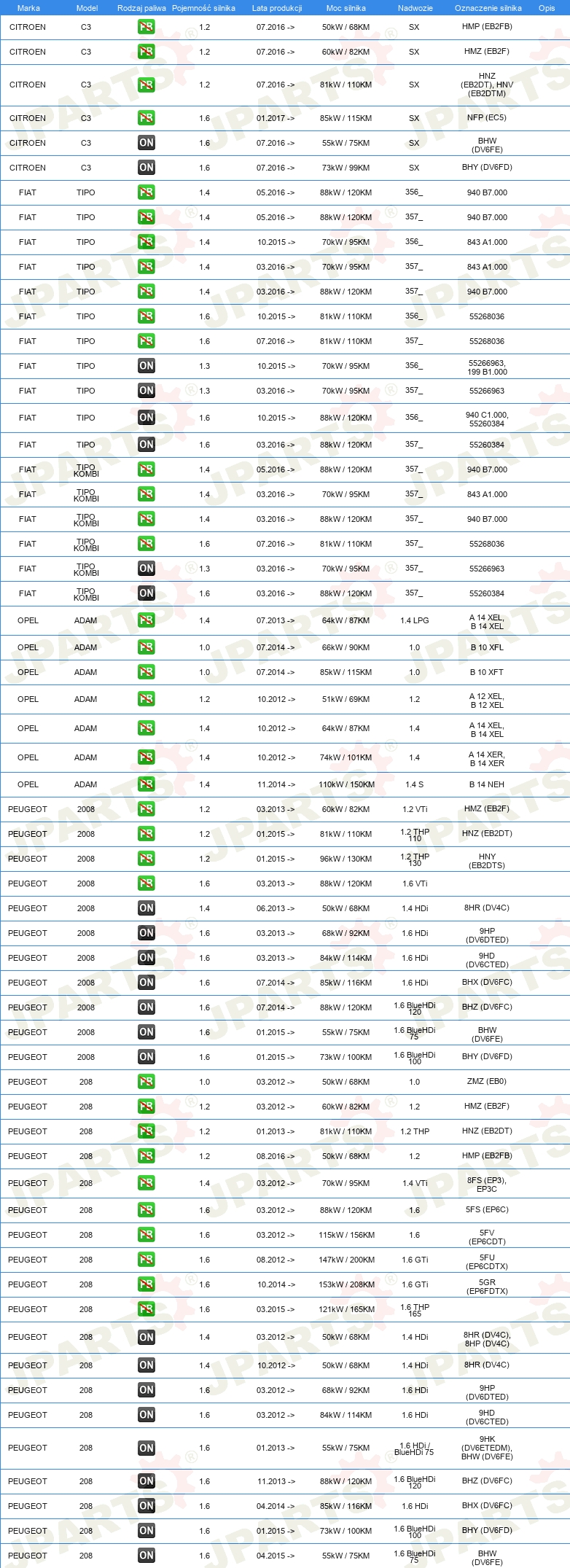Click the Nadwozie column header

[x=415, y=8]
